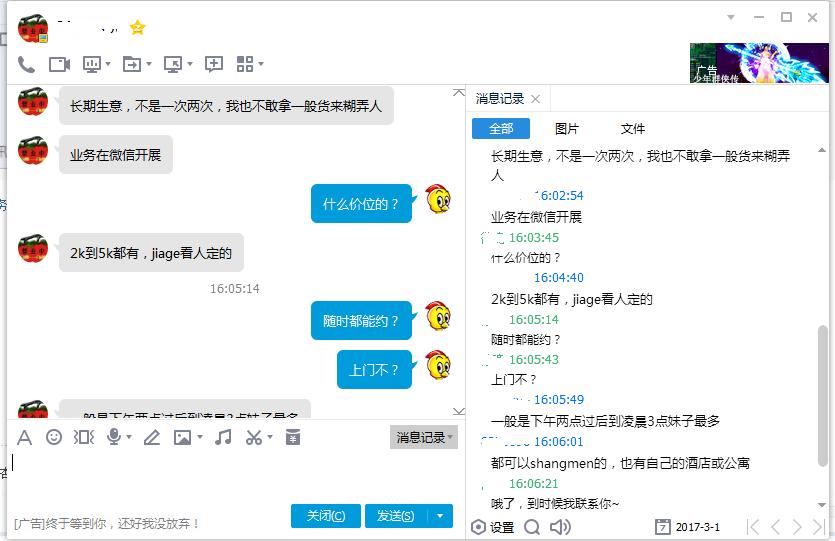Create a group discussion with the plus chat icon
Image resolution: width=835 pixels, height=541 pixels.
coord(214,64)
